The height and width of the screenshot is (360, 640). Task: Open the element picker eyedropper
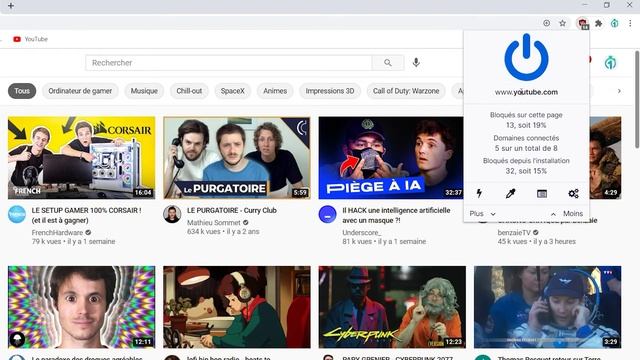coord(511,193)
